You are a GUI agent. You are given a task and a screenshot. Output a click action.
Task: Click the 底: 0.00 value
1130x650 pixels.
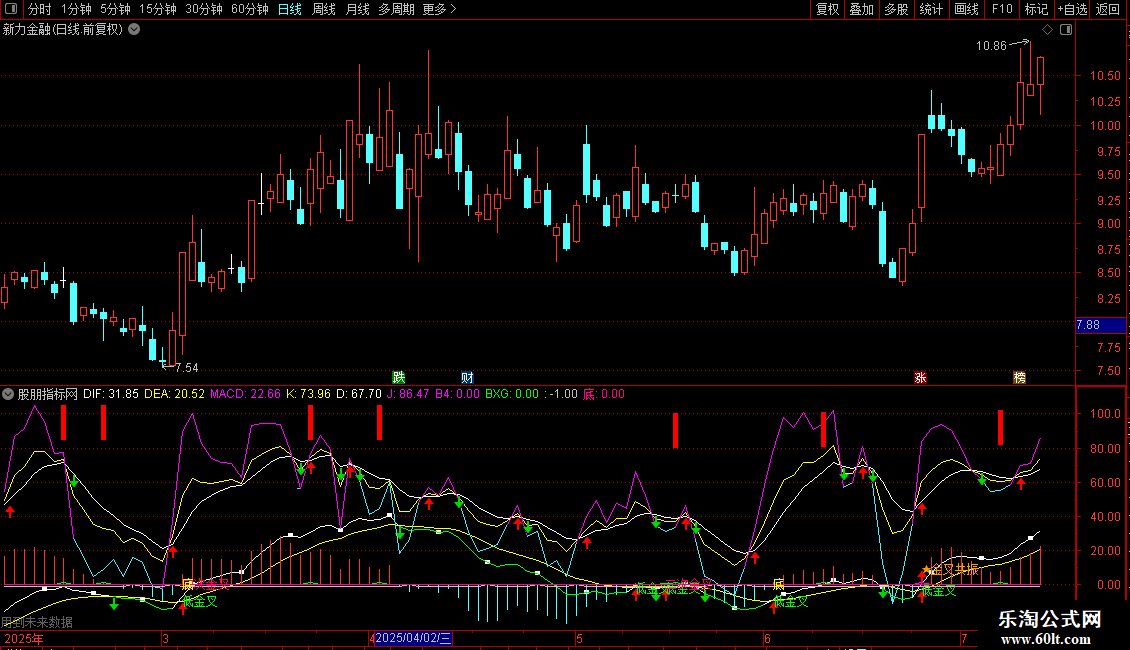(604, 394)
